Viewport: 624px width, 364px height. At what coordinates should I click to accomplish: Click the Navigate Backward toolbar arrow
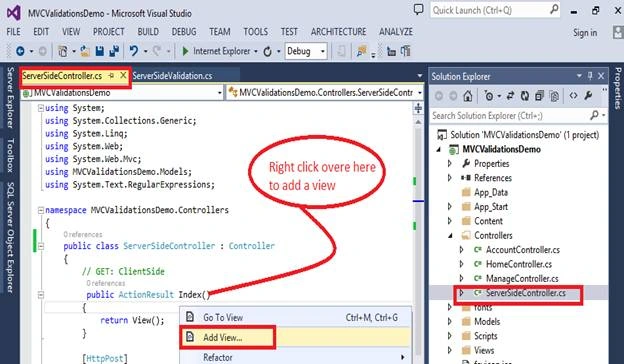[20, 51]
